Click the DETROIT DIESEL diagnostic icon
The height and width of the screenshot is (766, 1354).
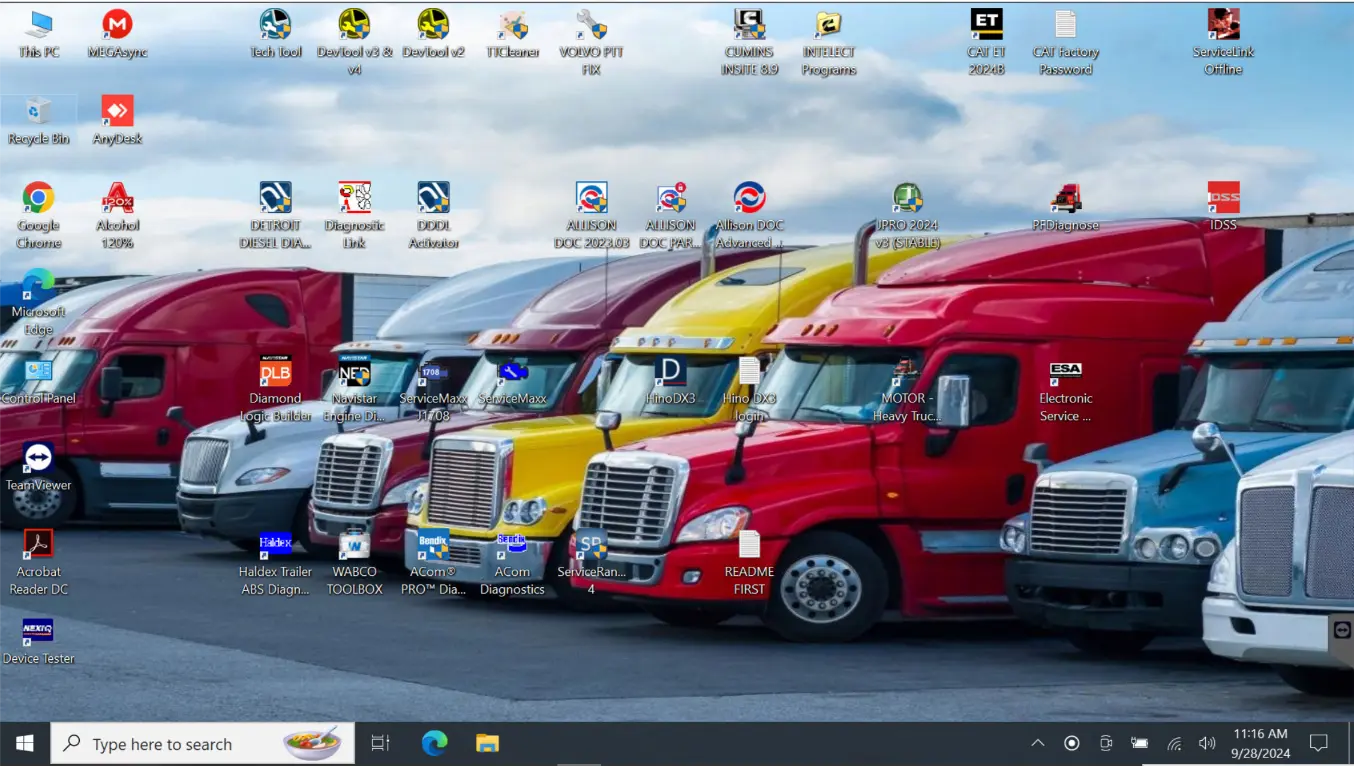(275, 198)
